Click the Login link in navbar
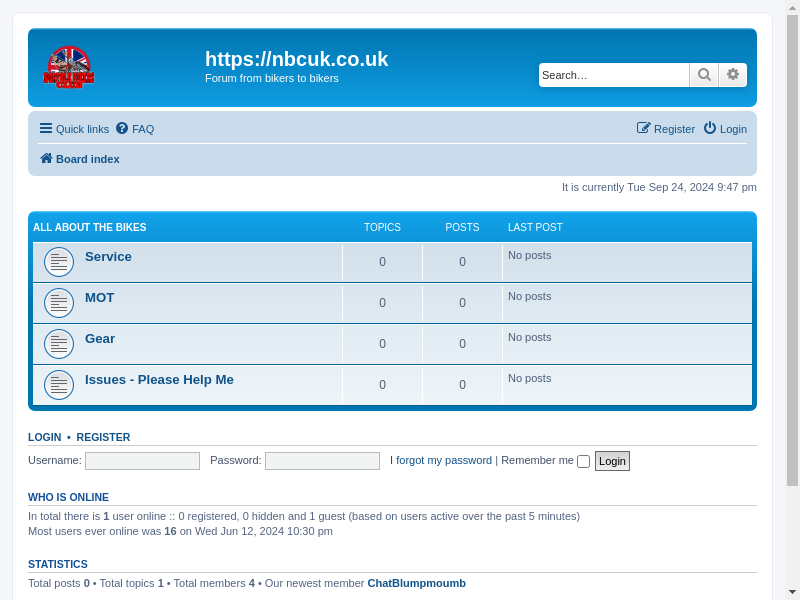This screenshot has width=800, height=600. (725, 129)
